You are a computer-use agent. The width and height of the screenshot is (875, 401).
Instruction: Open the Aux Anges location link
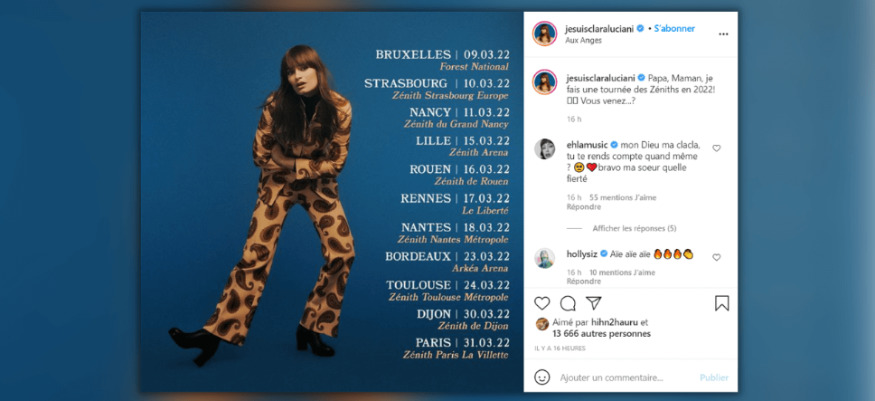(583, 40)
